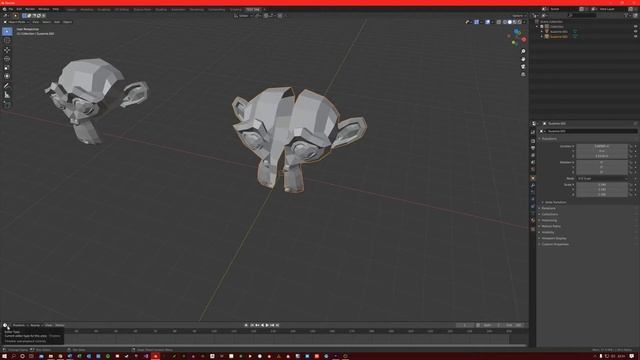Open rotation Mode XYZ Euler dropdown
This screenshot has width=640, height=360.
pos(602,178)
